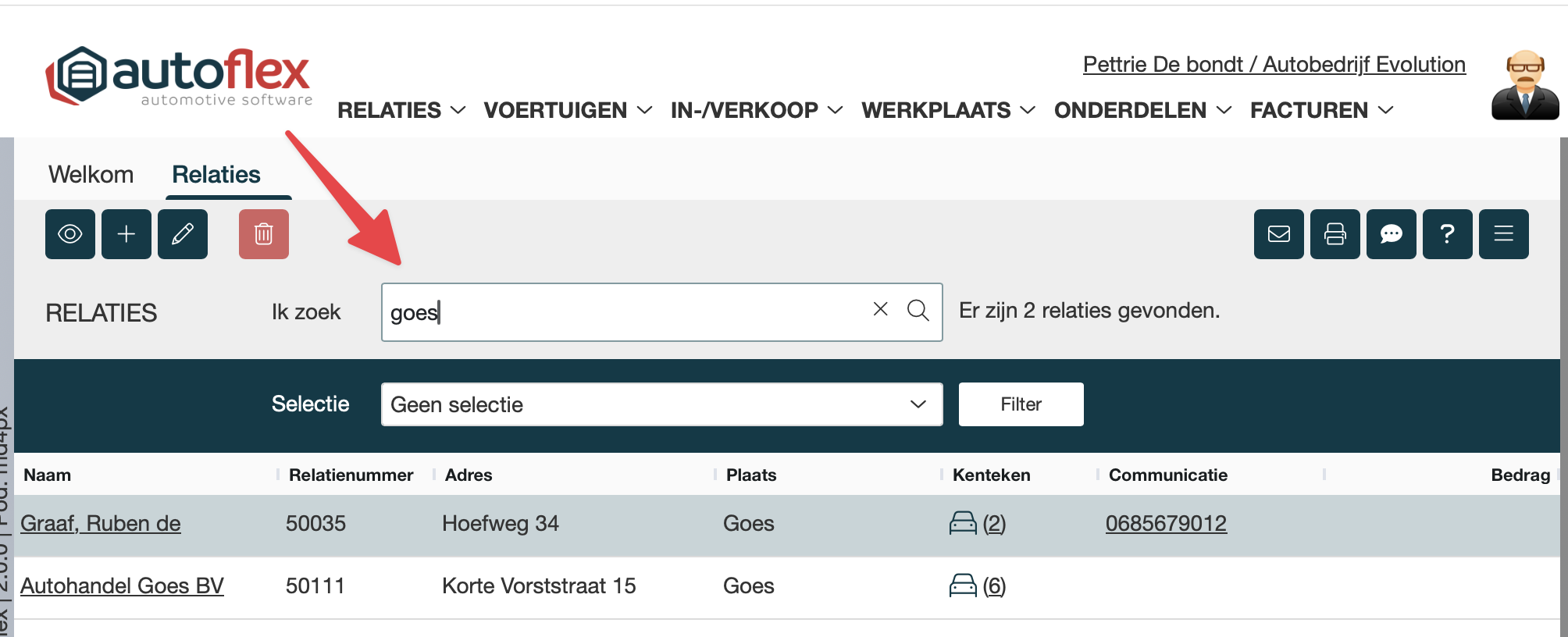The width and height of the screenshot is (1568, 637).
Task: Click in the Ik zoek search field
Action: click(625, 312)
